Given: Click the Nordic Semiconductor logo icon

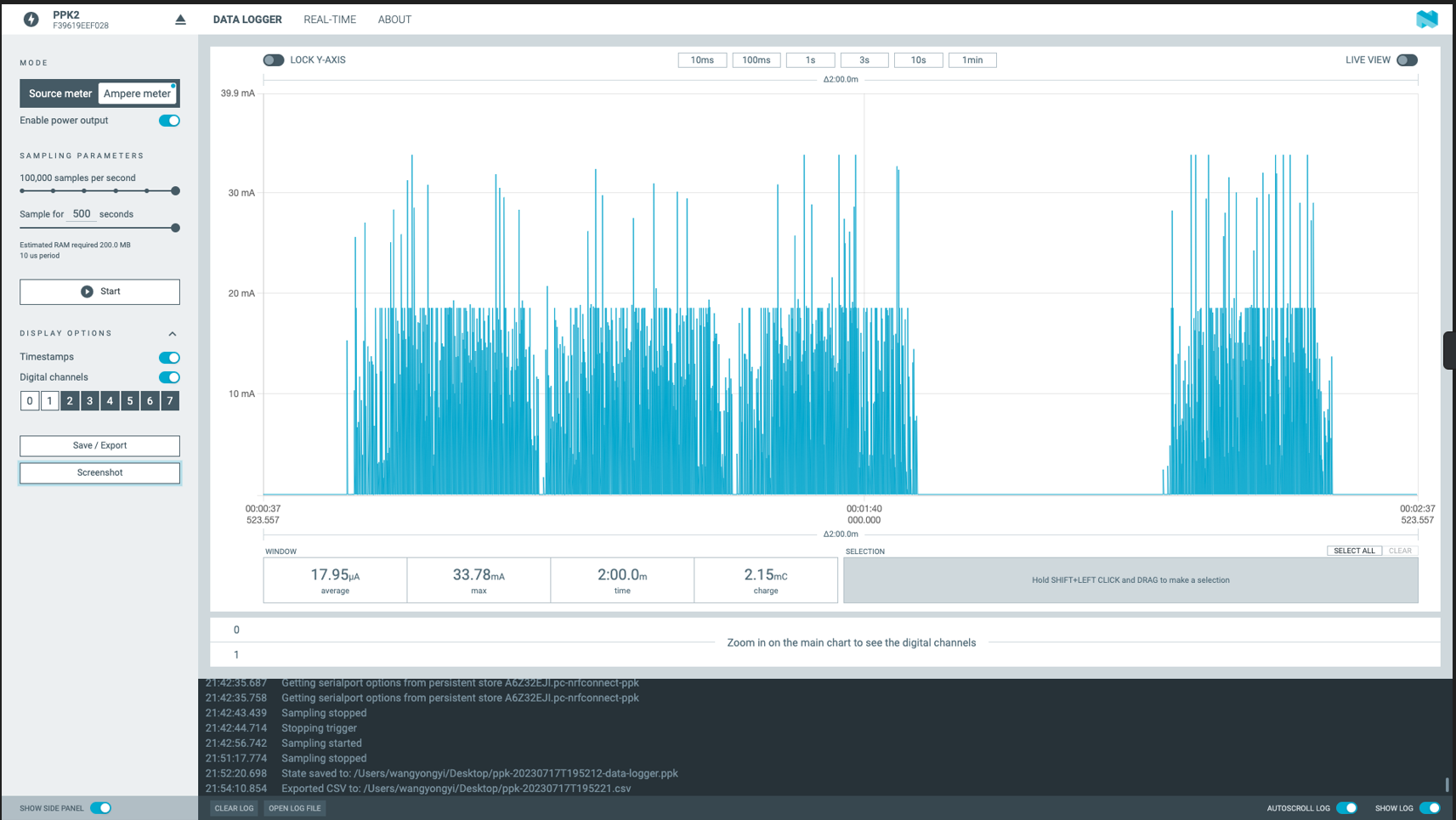Looking at the screenshot, I should coord(1426,19).
